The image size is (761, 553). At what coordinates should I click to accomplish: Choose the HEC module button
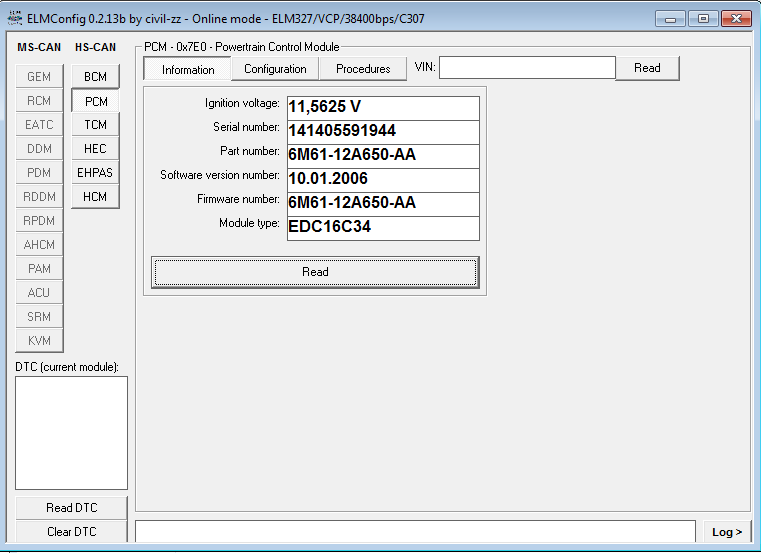point(95,149)
